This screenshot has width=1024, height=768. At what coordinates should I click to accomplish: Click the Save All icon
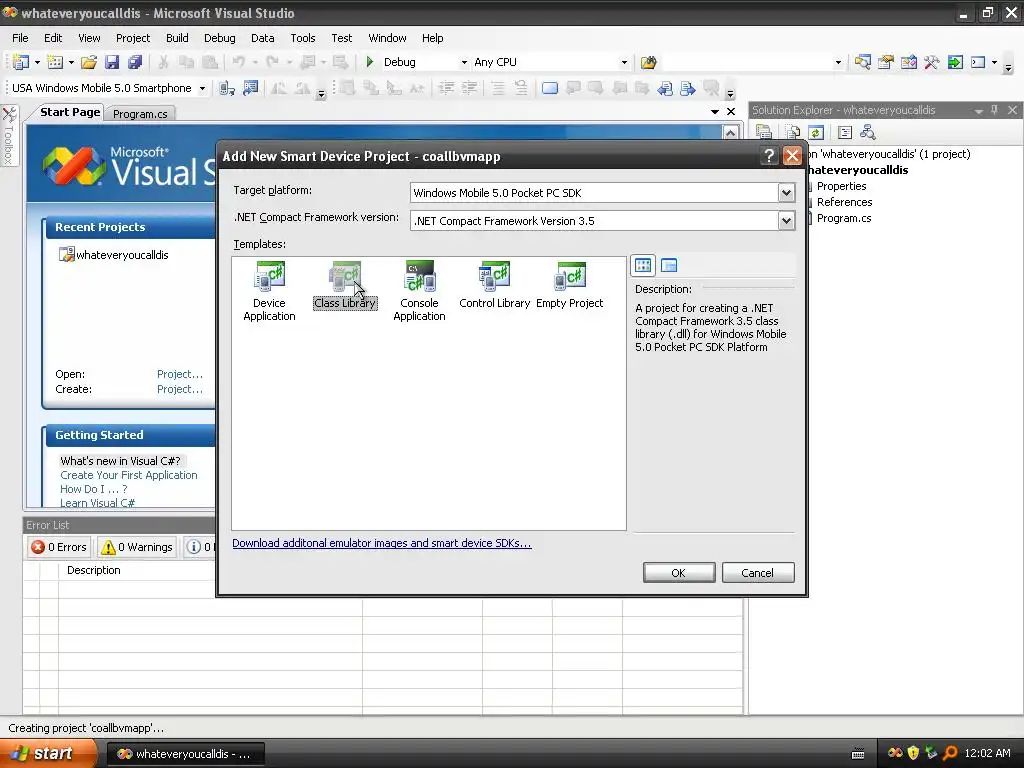[135, 62]
